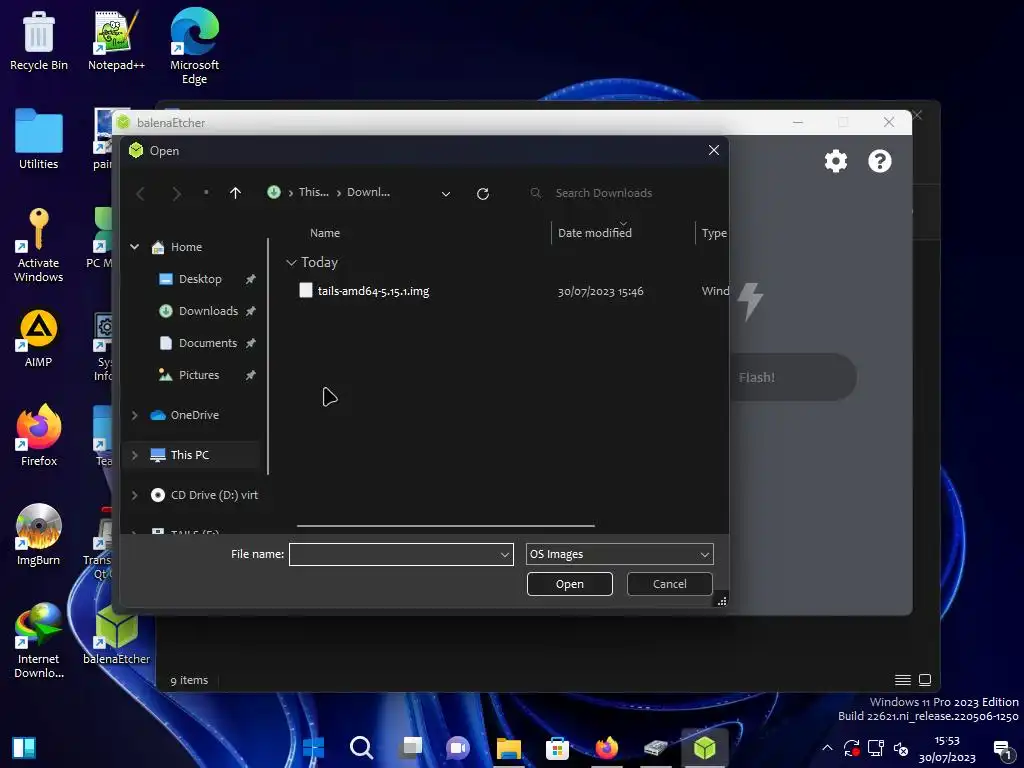Open balenaEtcher desktop shortcut
This screenshot has width=1024, height=768.
coord(116,633)
